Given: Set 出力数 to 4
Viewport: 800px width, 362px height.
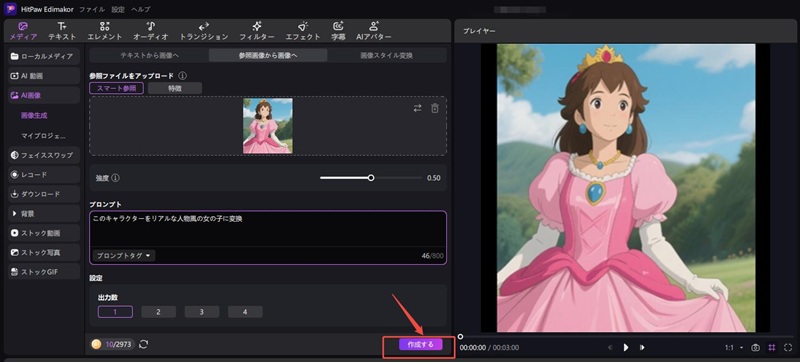Looking at the screenshot, I should point(245,312).
